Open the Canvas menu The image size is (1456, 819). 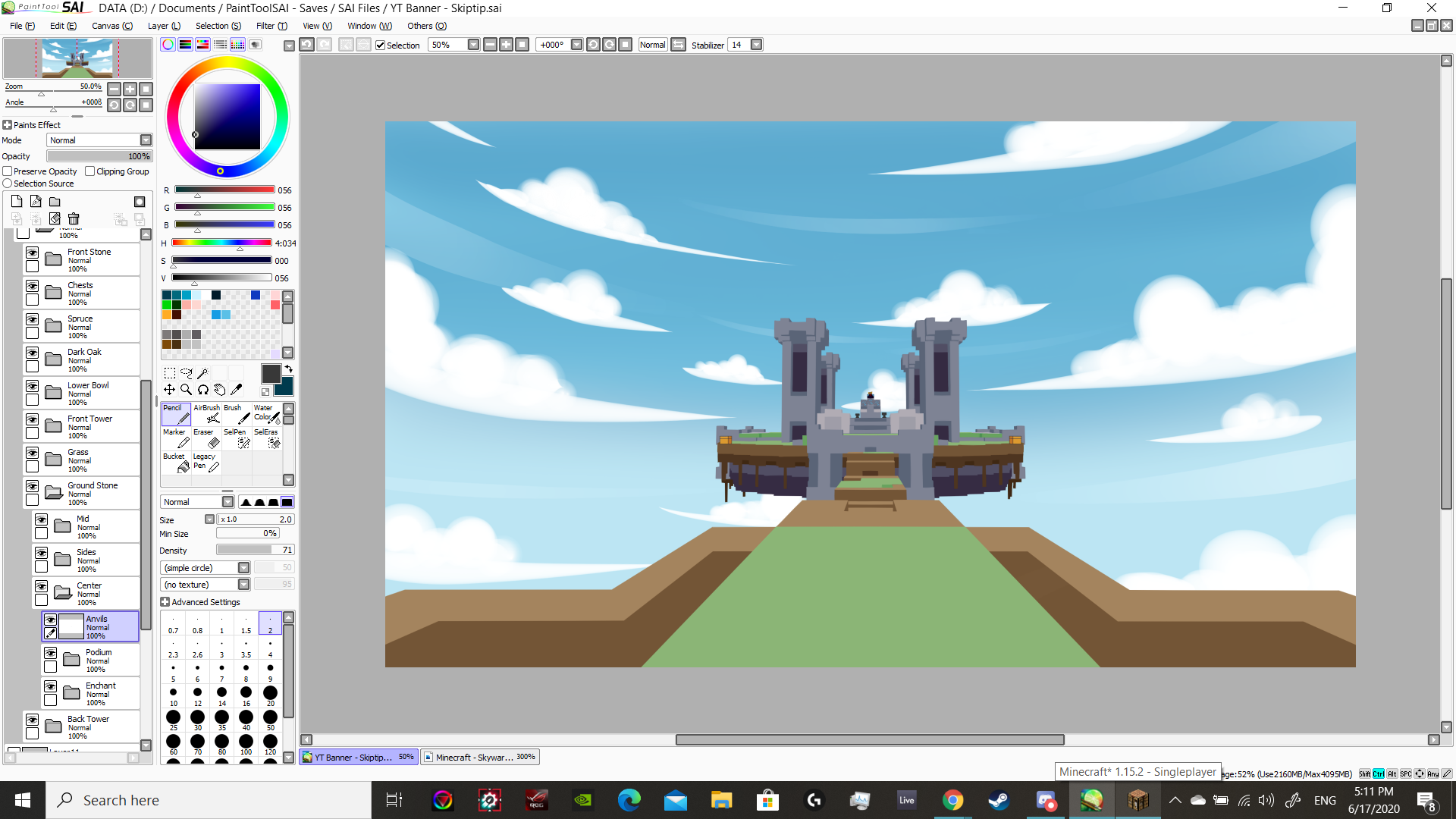pyautogui.click(x=112, y=26)
